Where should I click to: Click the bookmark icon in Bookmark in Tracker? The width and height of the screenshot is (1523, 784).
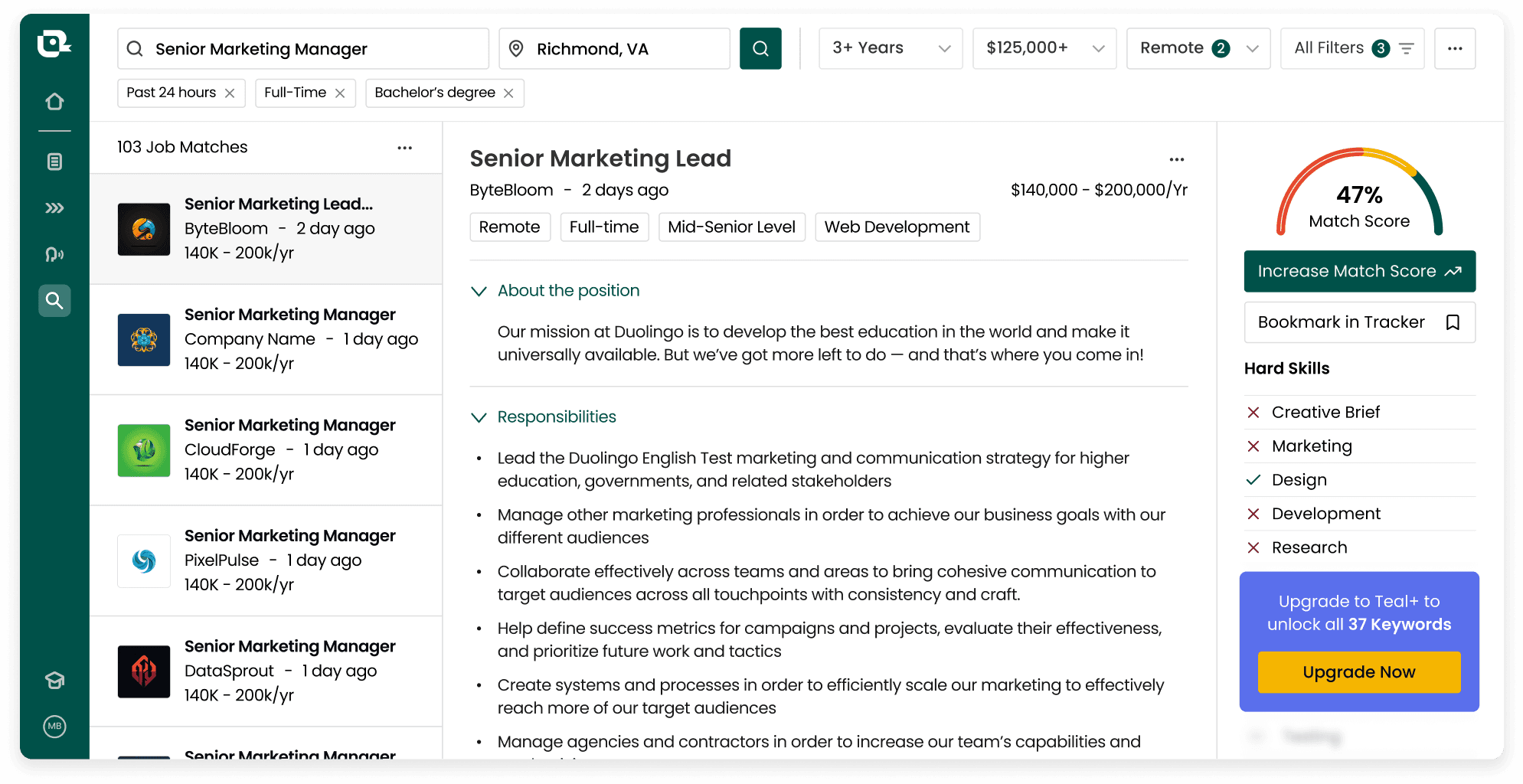[1453, 322]
